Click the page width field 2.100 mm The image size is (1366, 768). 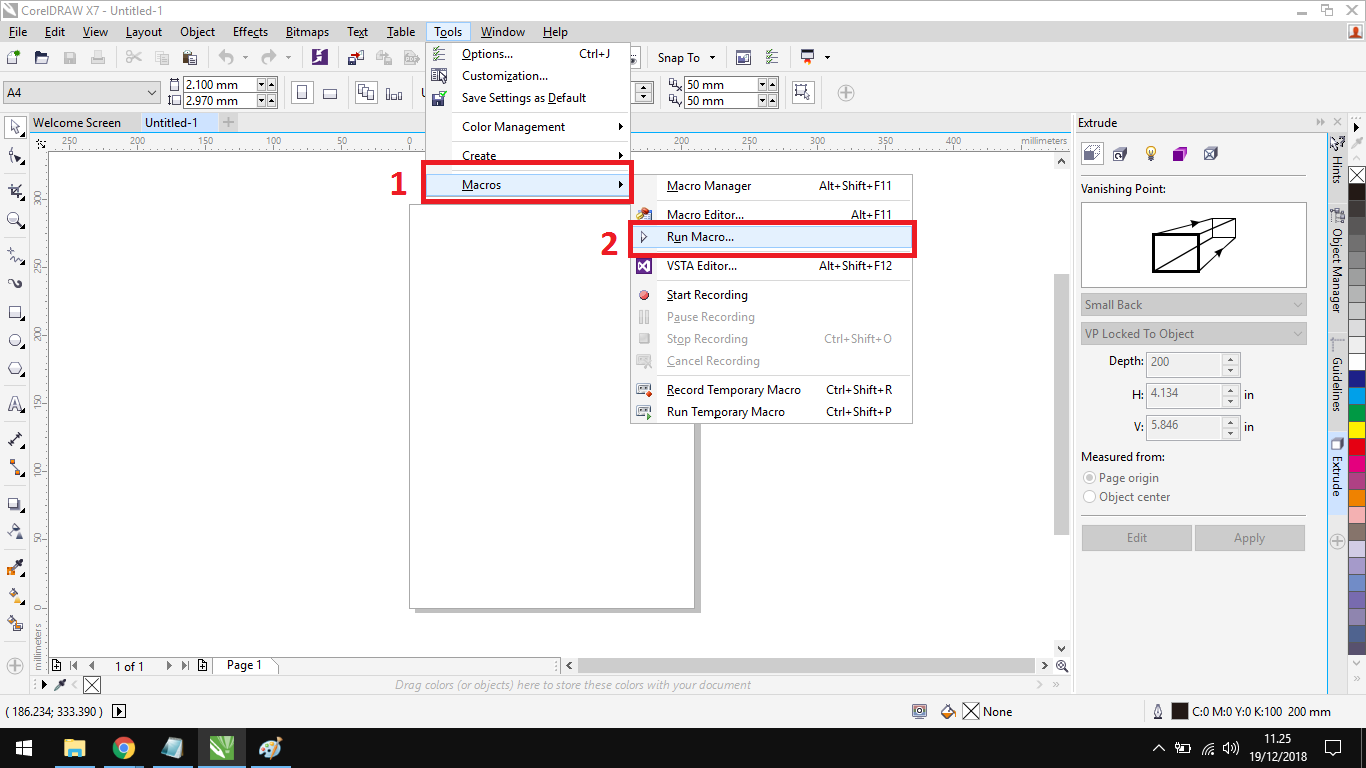coord(220,85)
